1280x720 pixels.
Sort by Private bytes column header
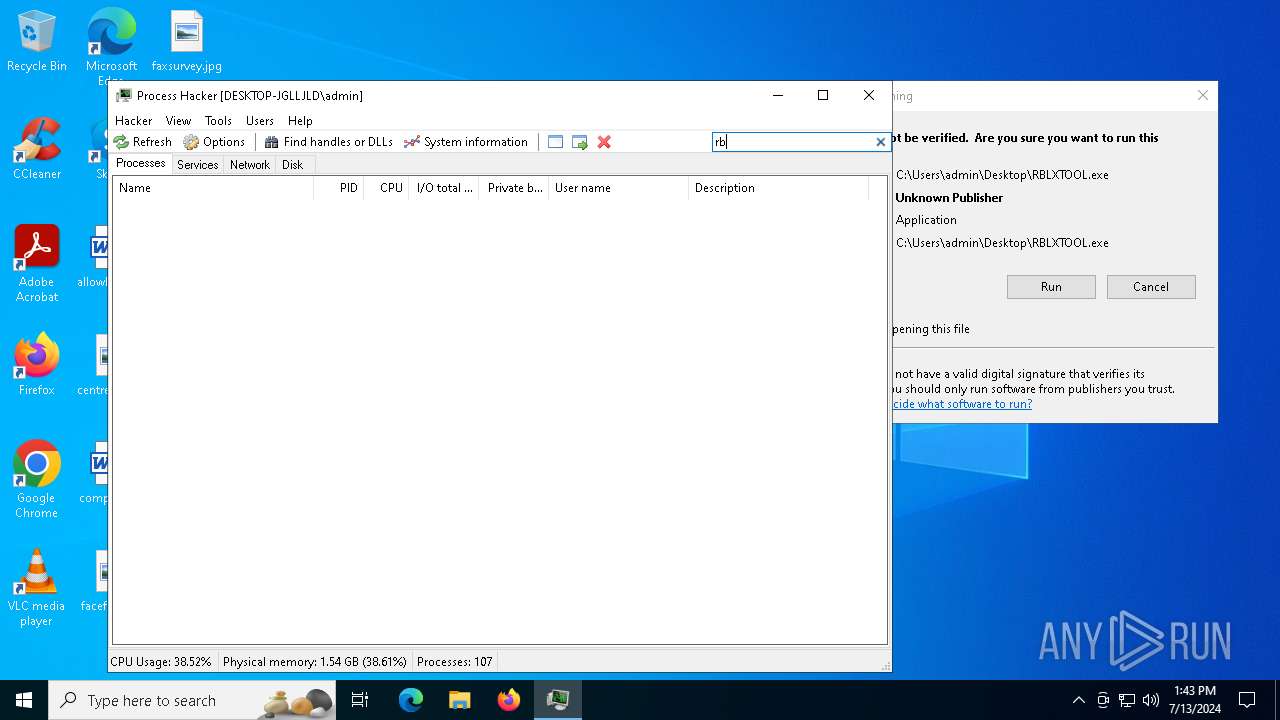pyautogui.click(x=514, y=188)
